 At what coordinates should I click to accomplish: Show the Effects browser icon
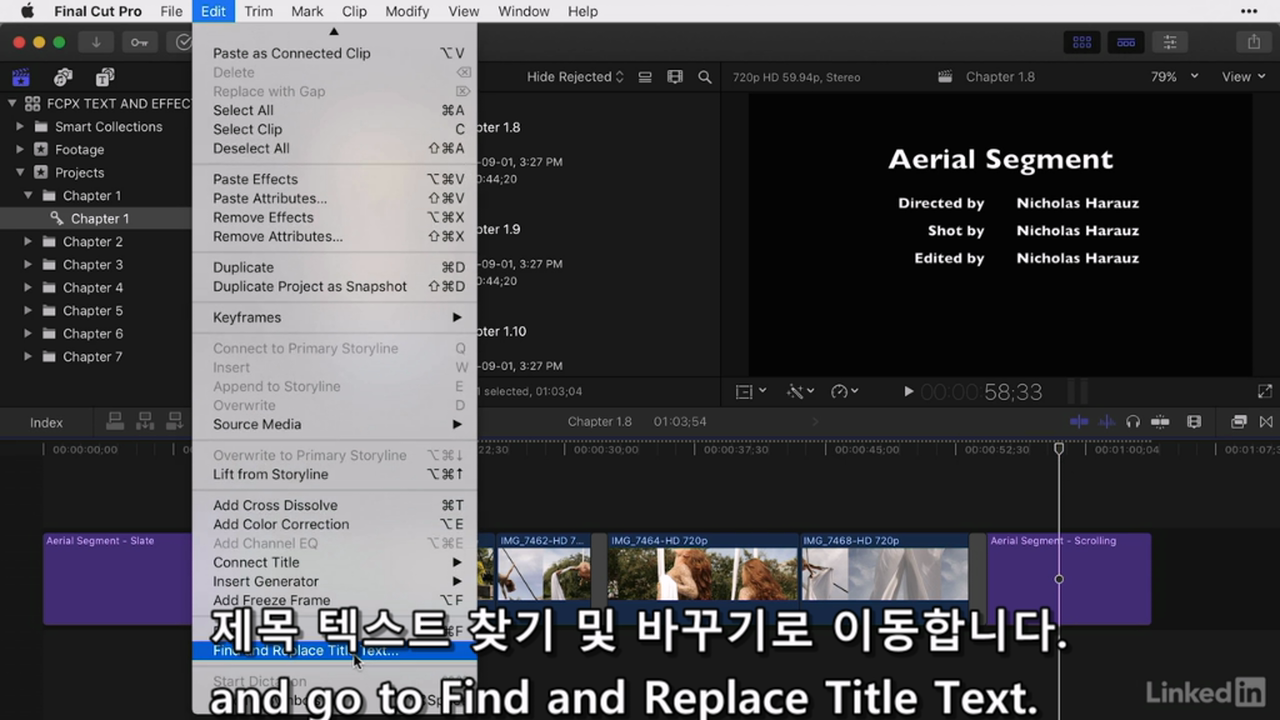pos(1239,422)
